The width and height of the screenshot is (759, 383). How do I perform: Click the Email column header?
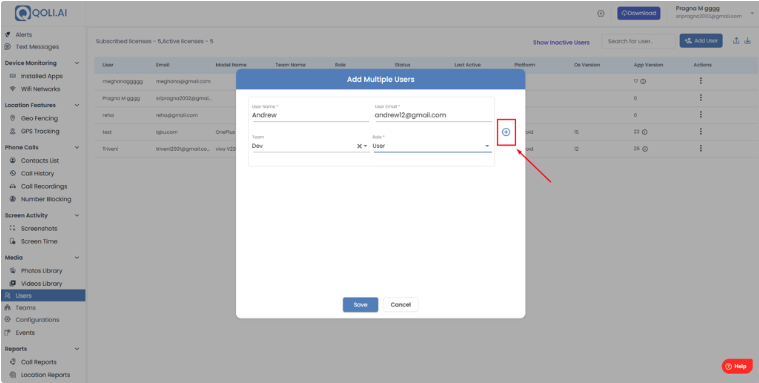[162, 65]
